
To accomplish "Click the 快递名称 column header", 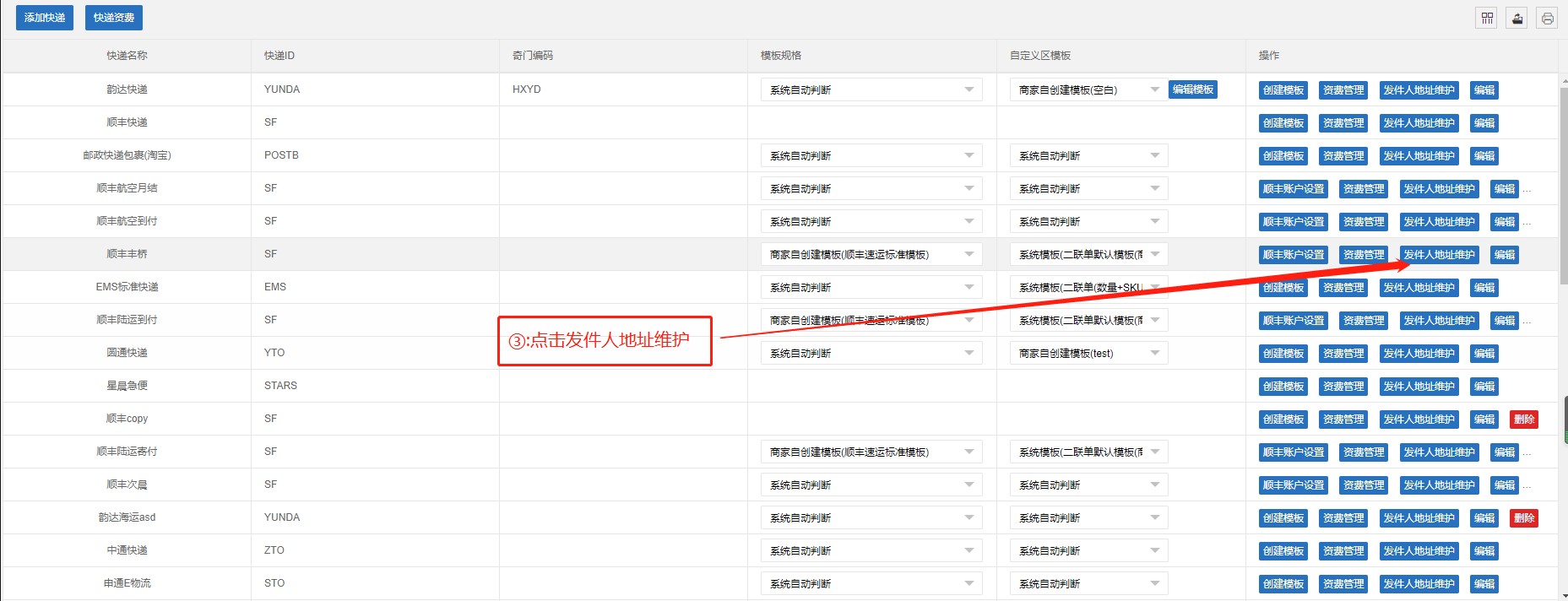I will 127,56.
